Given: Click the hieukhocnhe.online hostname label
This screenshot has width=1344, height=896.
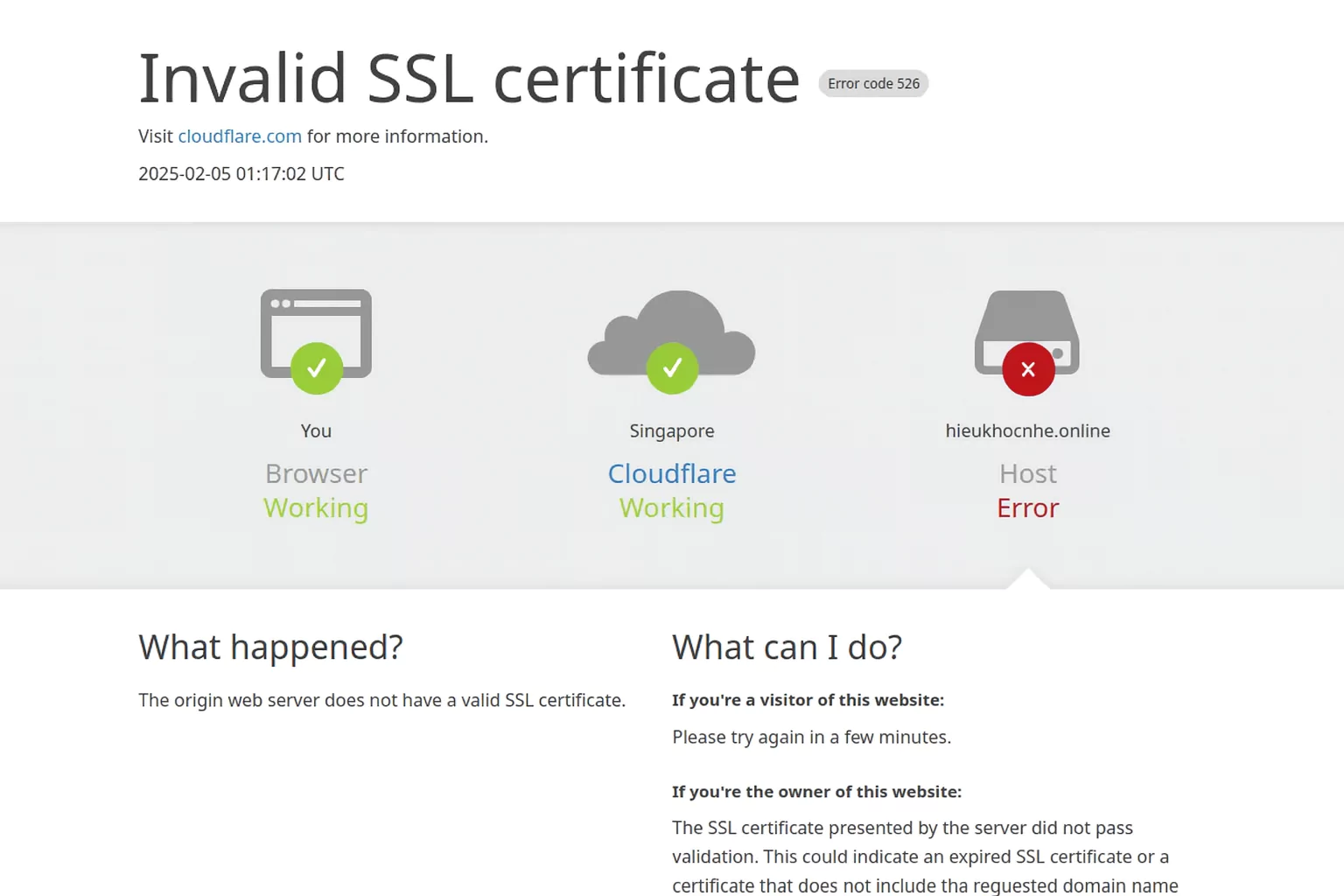Looking at the screenshot, I should (1027, 430).
